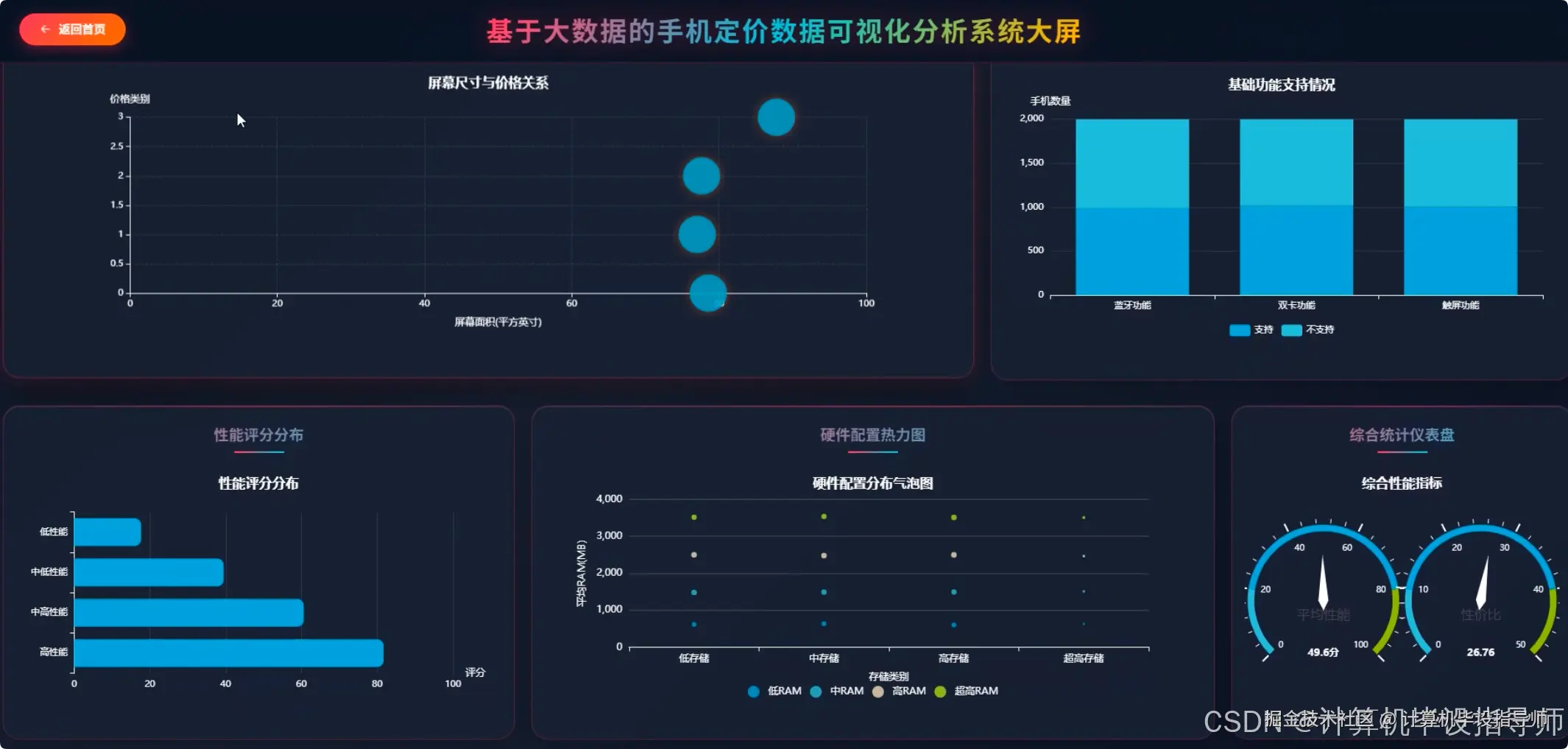Toggle the 低RAM legend item
The height and width of the screenshot is (749, 1568).
click(773, 691)
